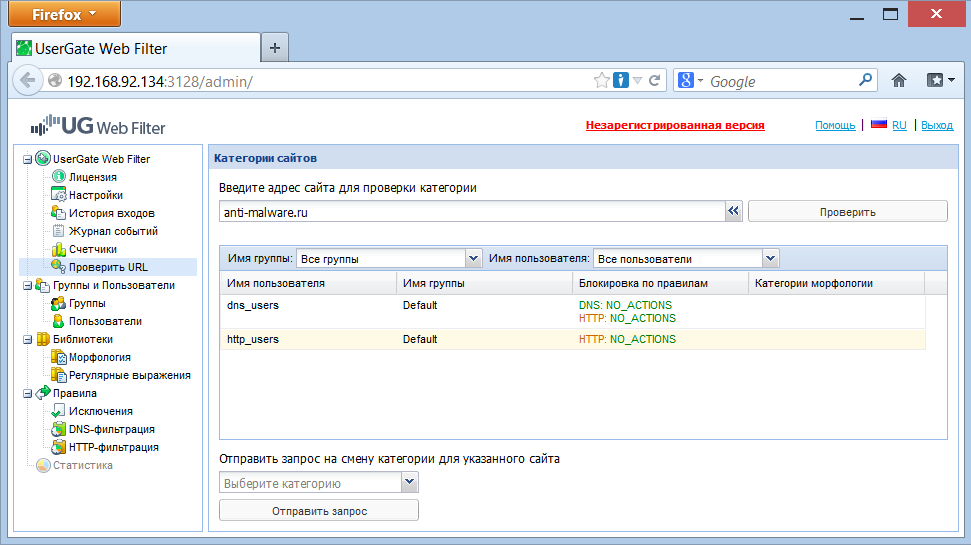Screen dimensions: 971x545
Task: Open a new browser tab
Action: pos(275,47)
